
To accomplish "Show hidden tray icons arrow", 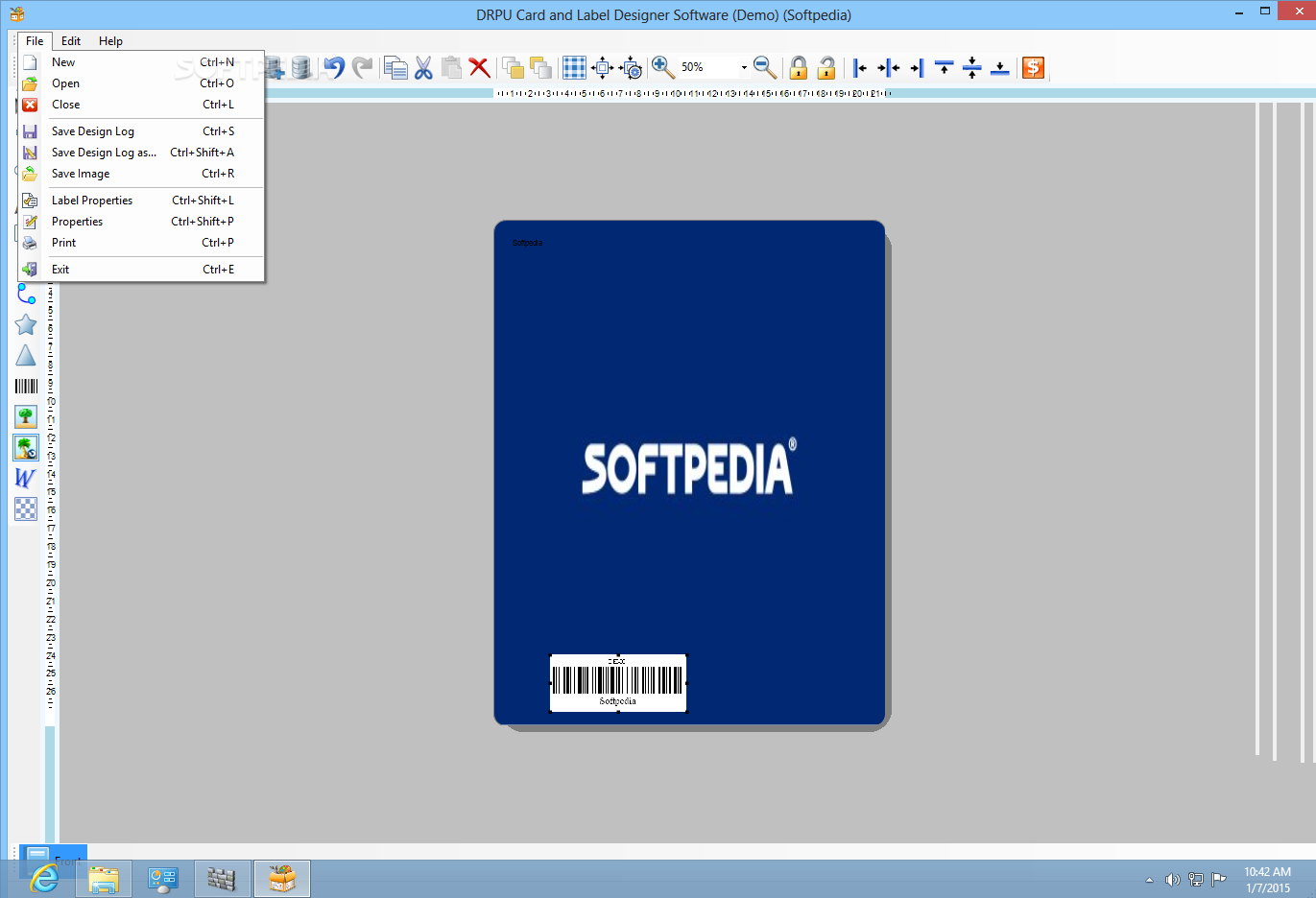I will click(1149, 880).
